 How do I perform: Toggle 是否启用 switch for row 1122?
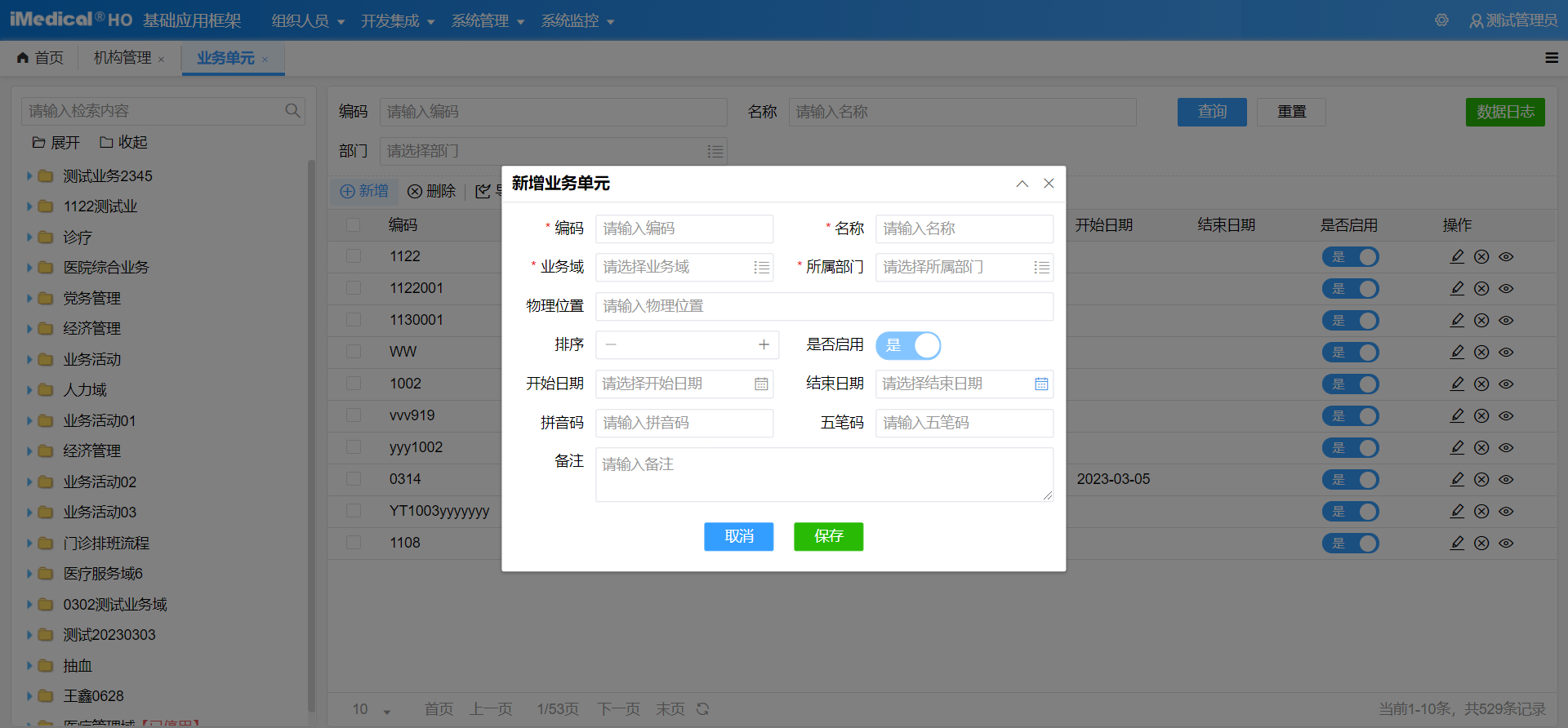coord(1351,257)
